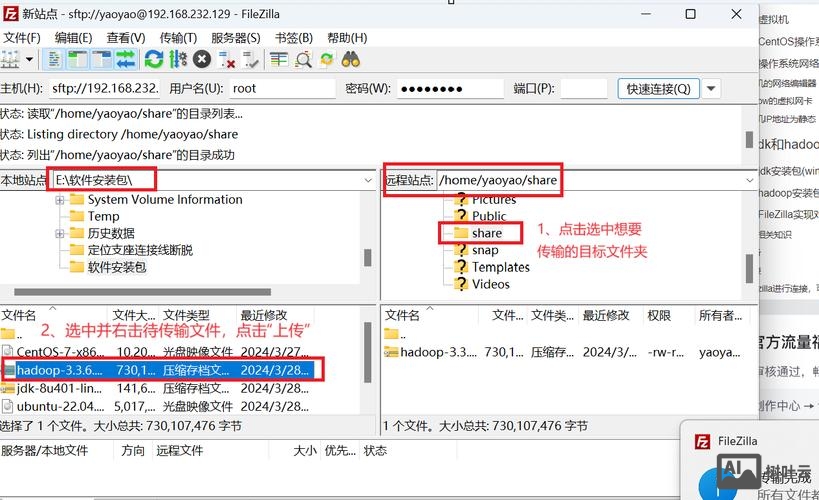
Task: Expand the 历史数据 folder node
Action: (x=60, y=234)
